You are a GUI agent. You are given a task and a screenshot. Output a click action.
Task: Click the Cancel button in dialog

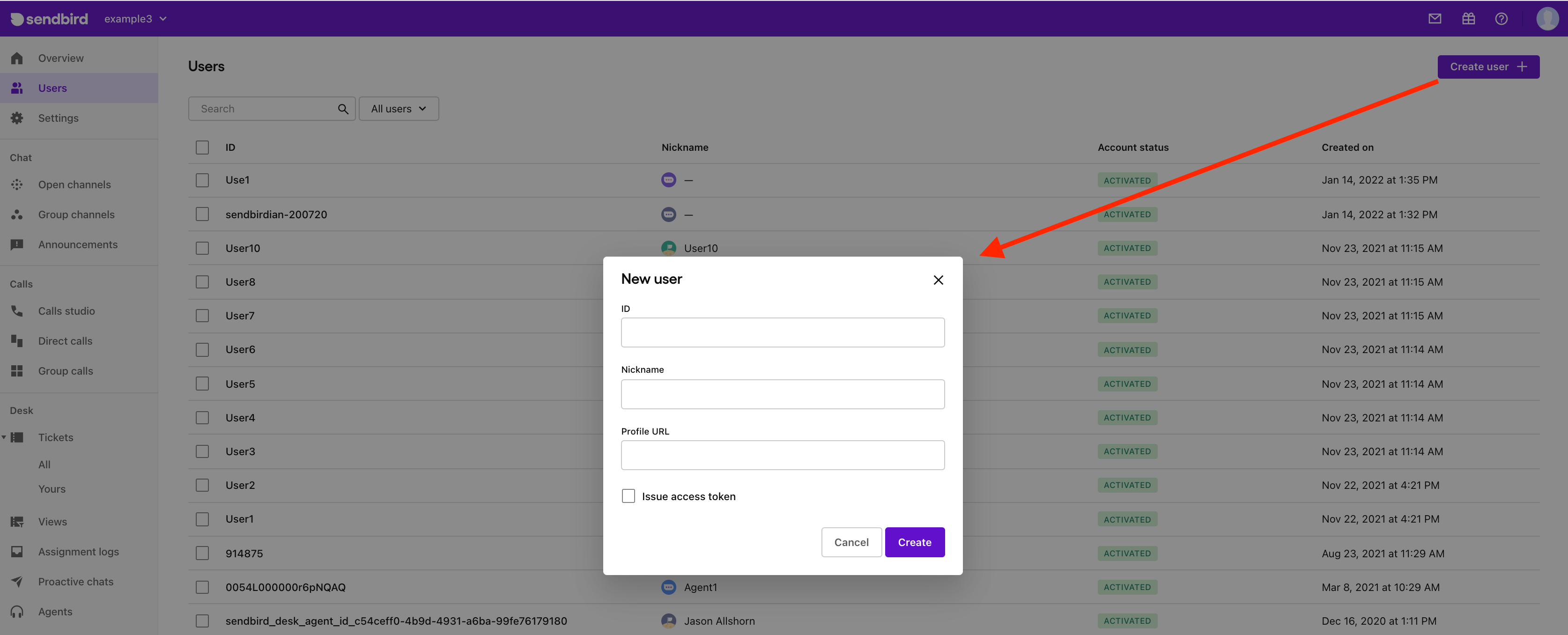pos(851,542)
